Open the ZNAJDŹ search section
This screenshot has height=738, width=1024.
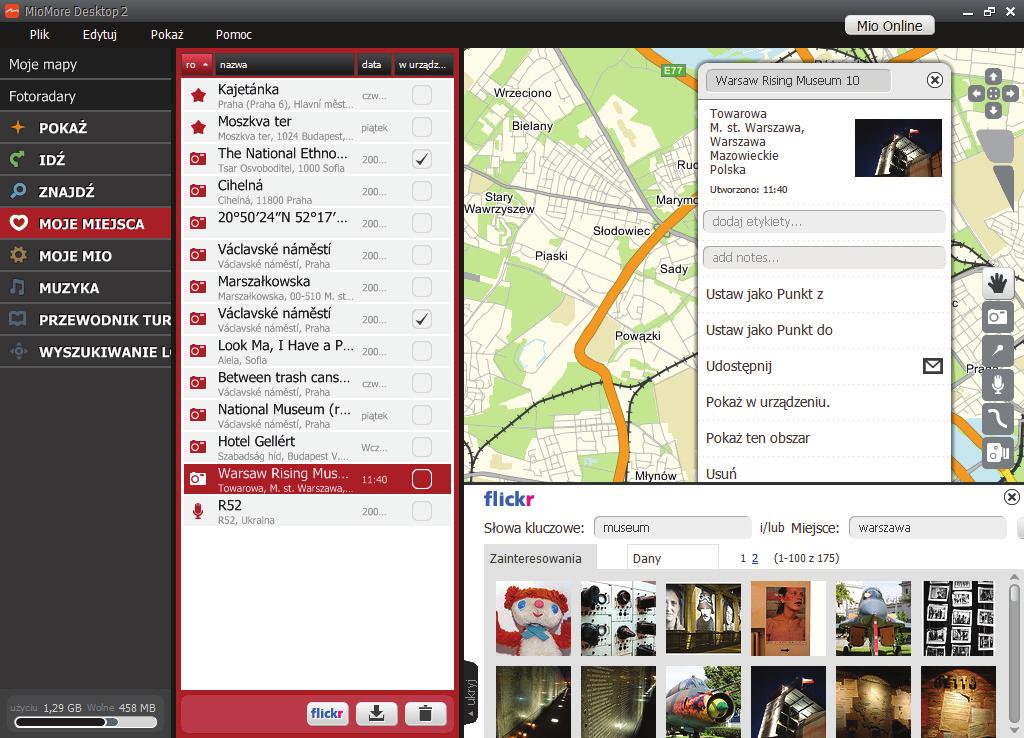coord(86,192)
